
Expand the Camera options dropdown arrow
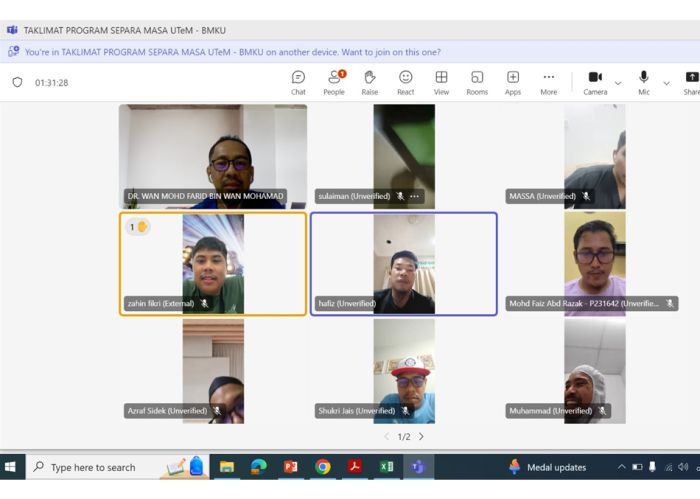click(618, 83)
